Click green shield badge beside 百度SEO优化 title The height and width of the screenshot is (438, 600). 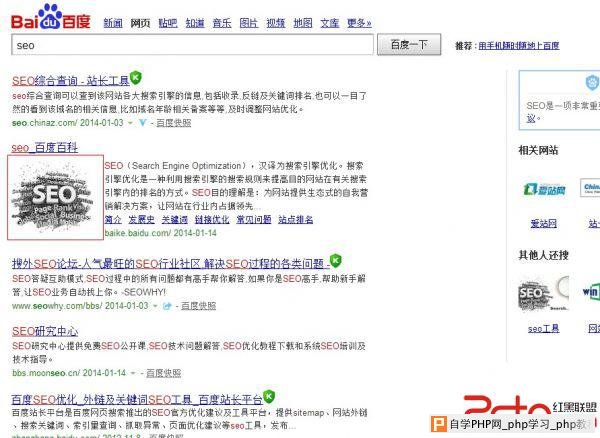[x=269, y=396]
